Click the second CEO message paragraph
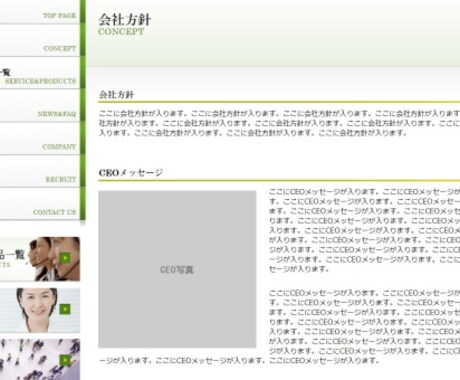This screenshot has height=380, width=460. click(x=279, y=327)
